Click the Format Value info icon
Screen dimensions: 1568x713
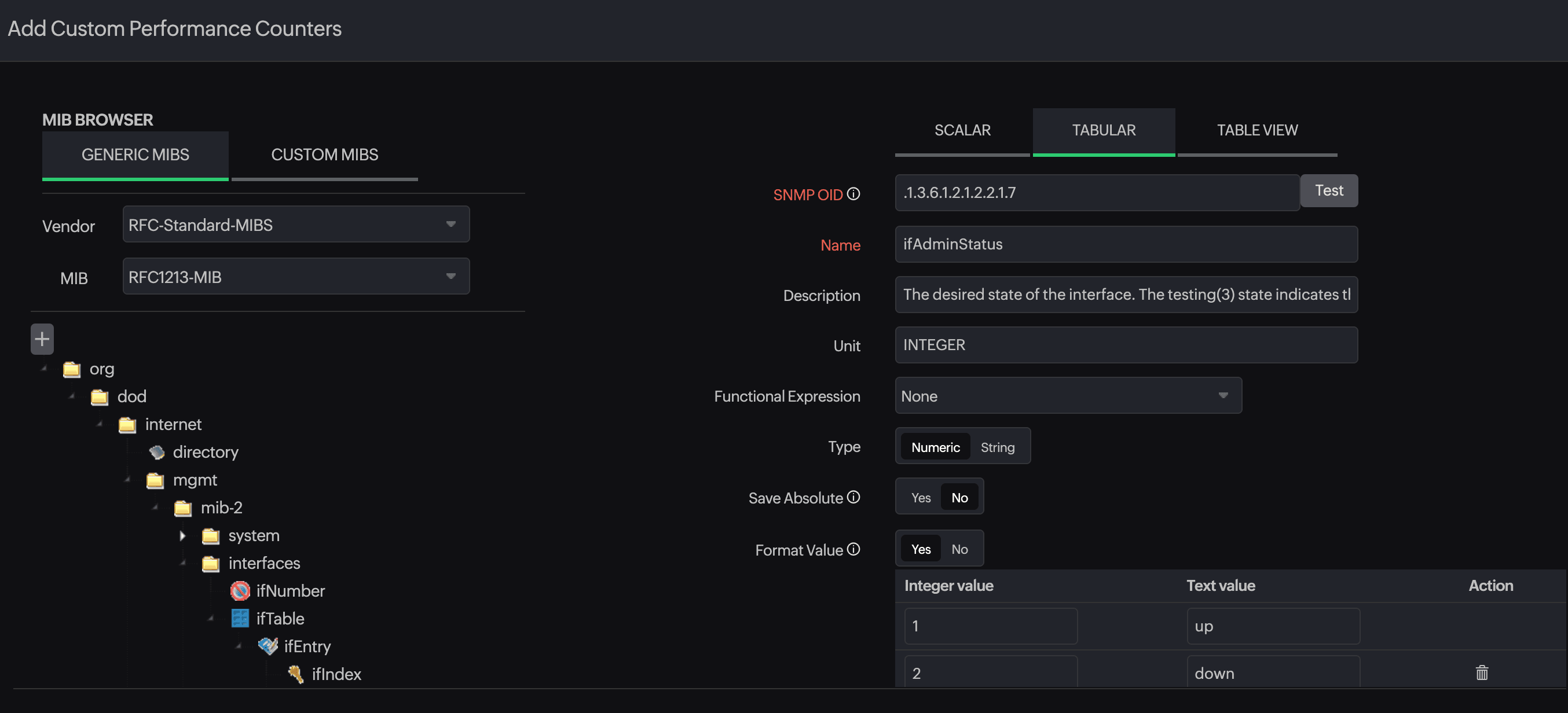(x=853, y=549)
